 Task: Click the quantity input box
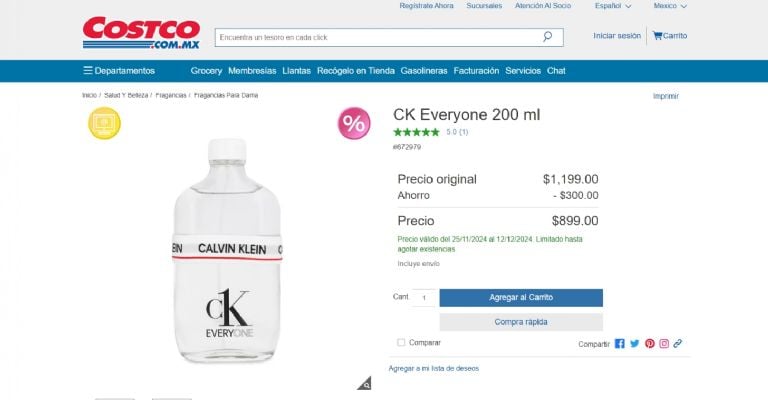(424, 298)
